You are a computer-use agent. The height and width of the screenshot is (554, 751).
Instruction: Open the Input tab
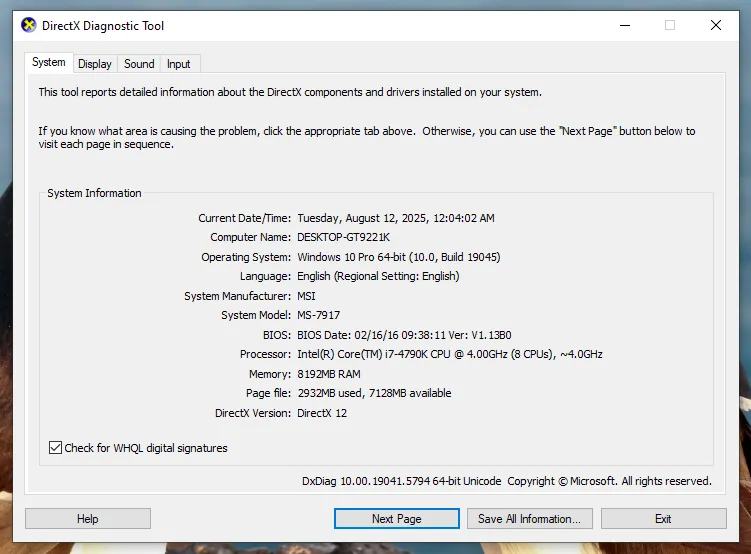click(179, 64)
